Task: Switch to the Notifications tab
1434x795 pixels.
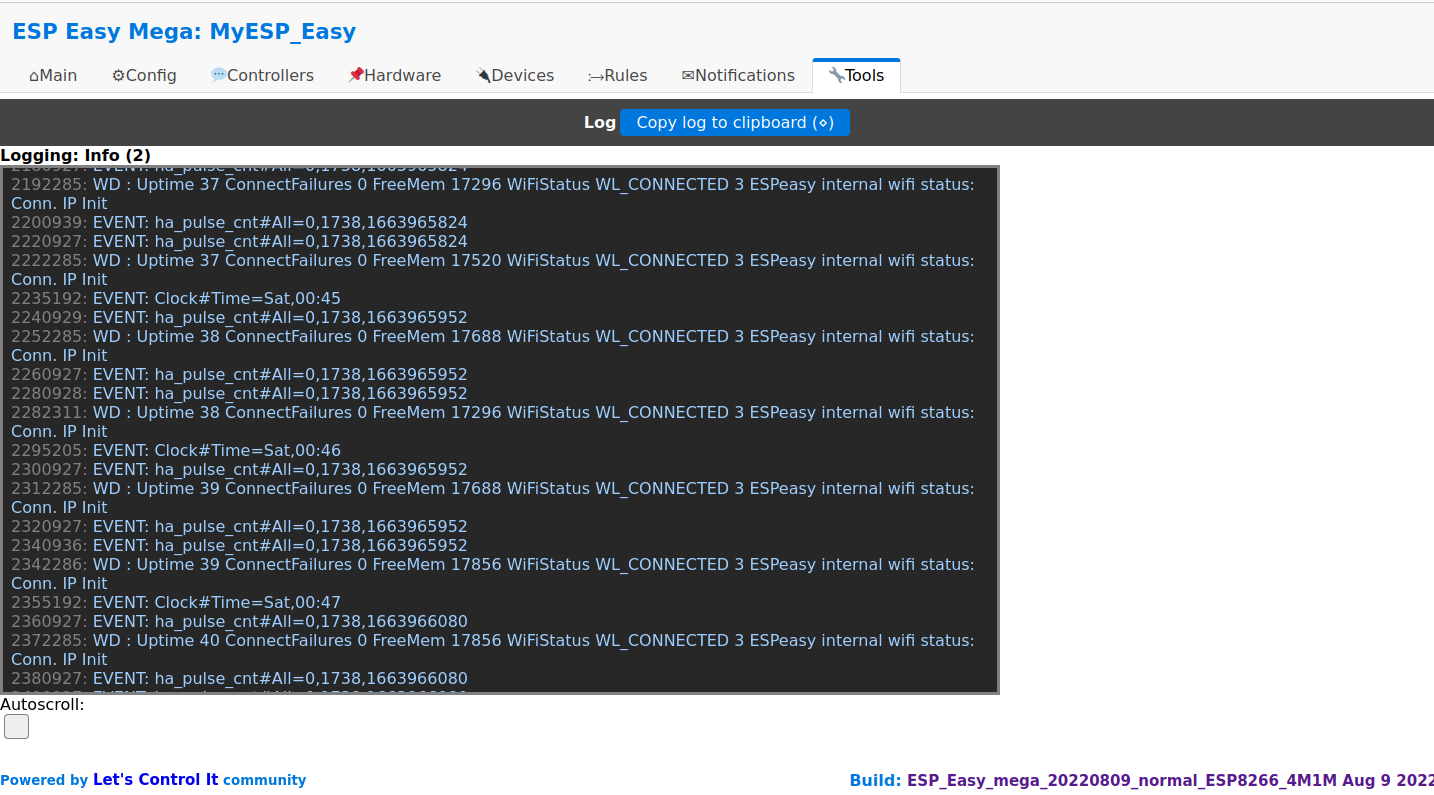Action: click(738, 76)
